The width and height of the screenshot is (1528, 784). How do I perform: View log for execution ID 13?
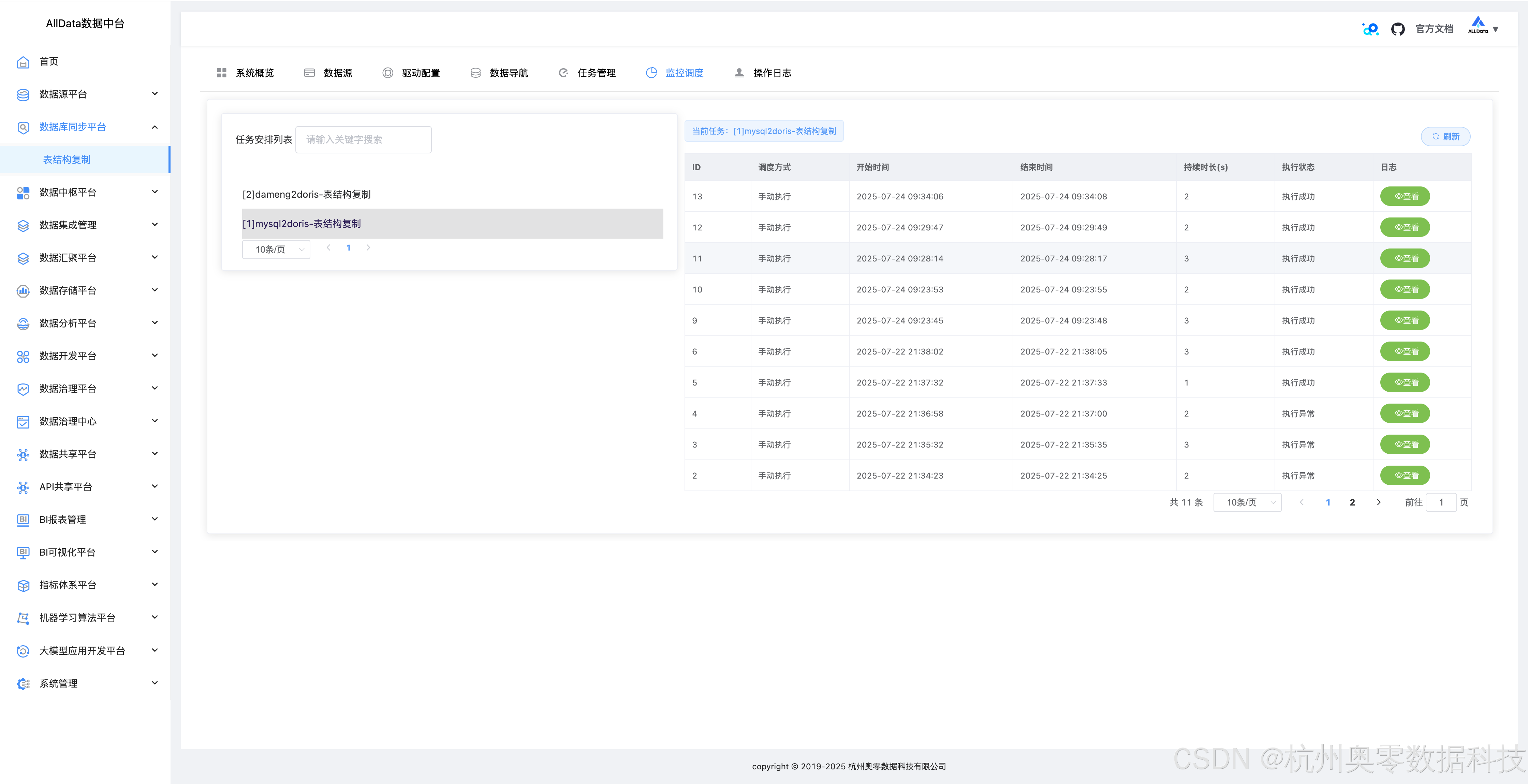point(1405,196)
